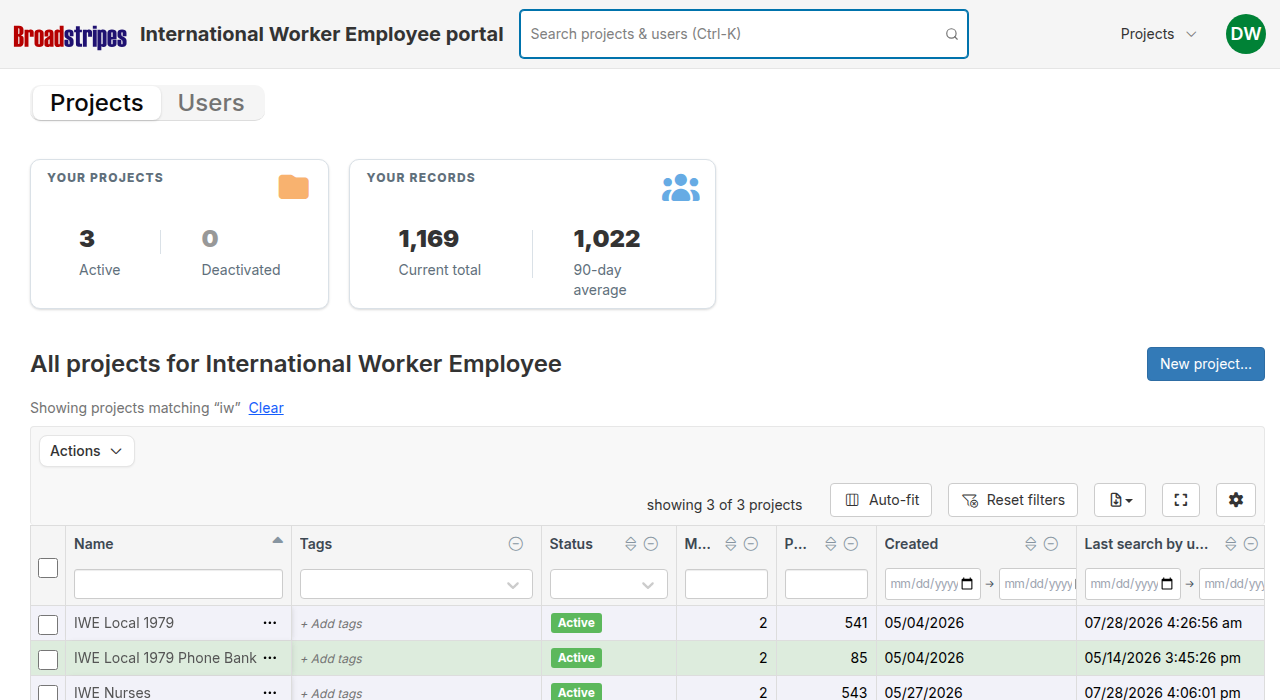Screen dimensions: 1280x700
Task: Check the IWE Local 1979 row checkbox
Action: [x=48, y=625]
